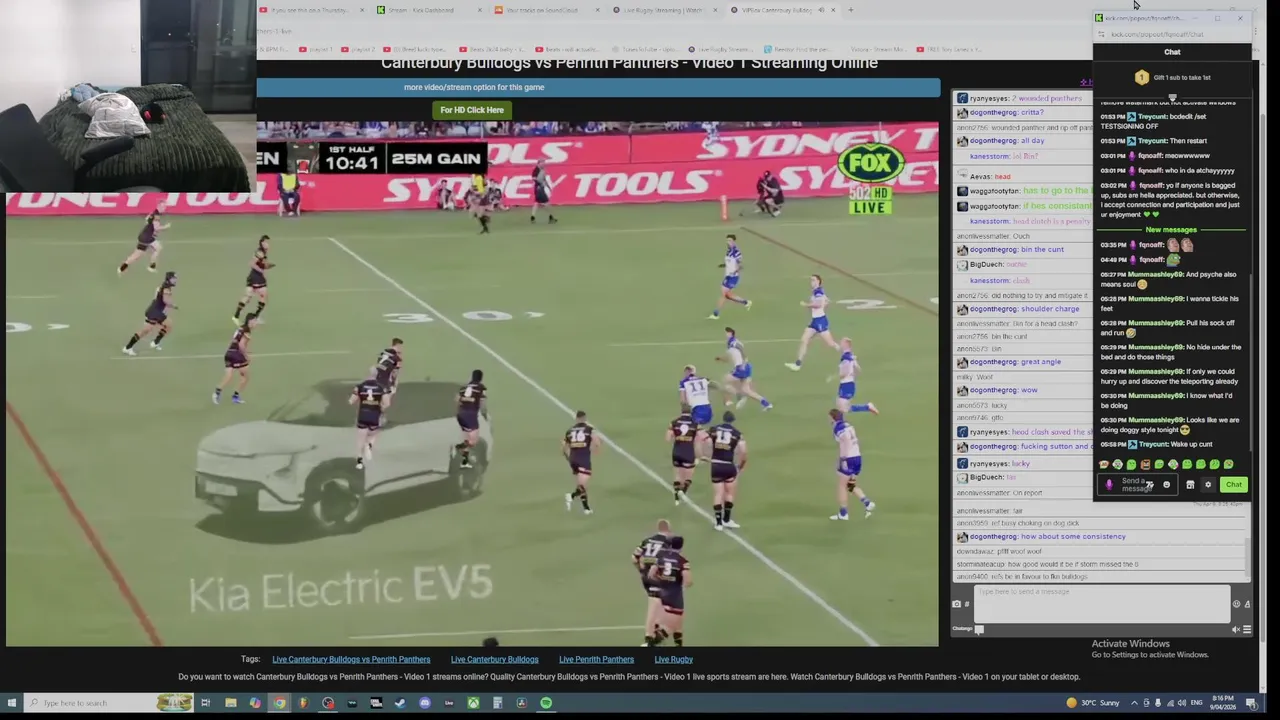Viewport: 1280px width, 720px height.
Task: Open the taskbar clock and date
Action: coord(1223,703)
